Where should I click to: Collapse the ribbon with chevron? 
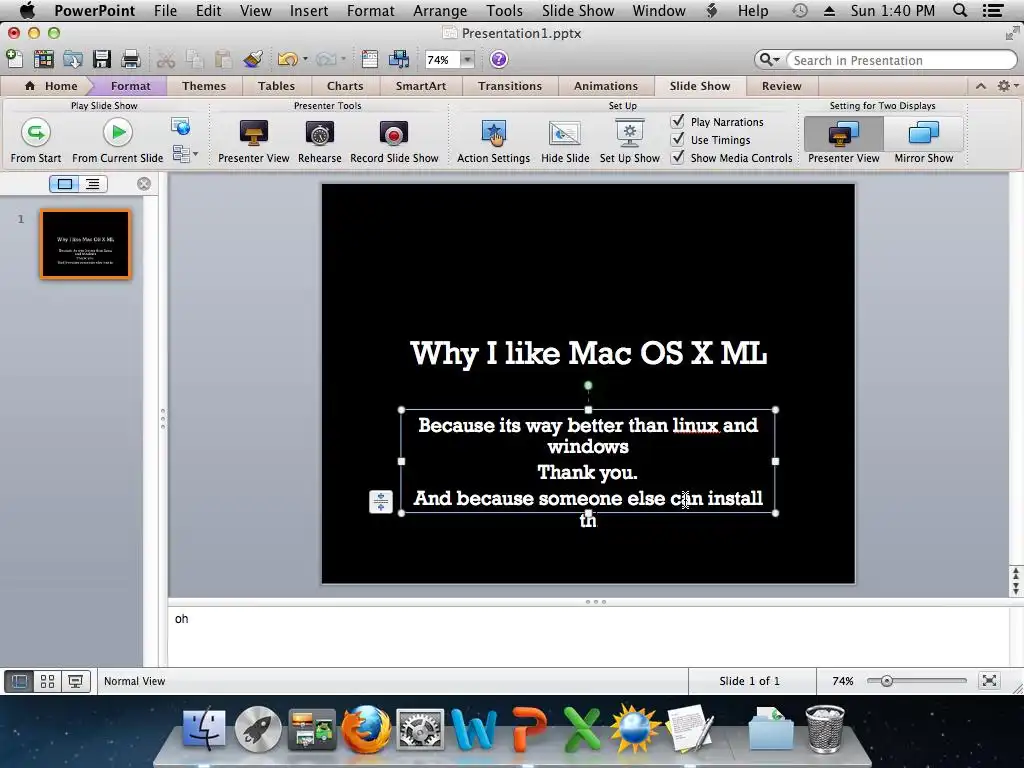click(980, 86)
